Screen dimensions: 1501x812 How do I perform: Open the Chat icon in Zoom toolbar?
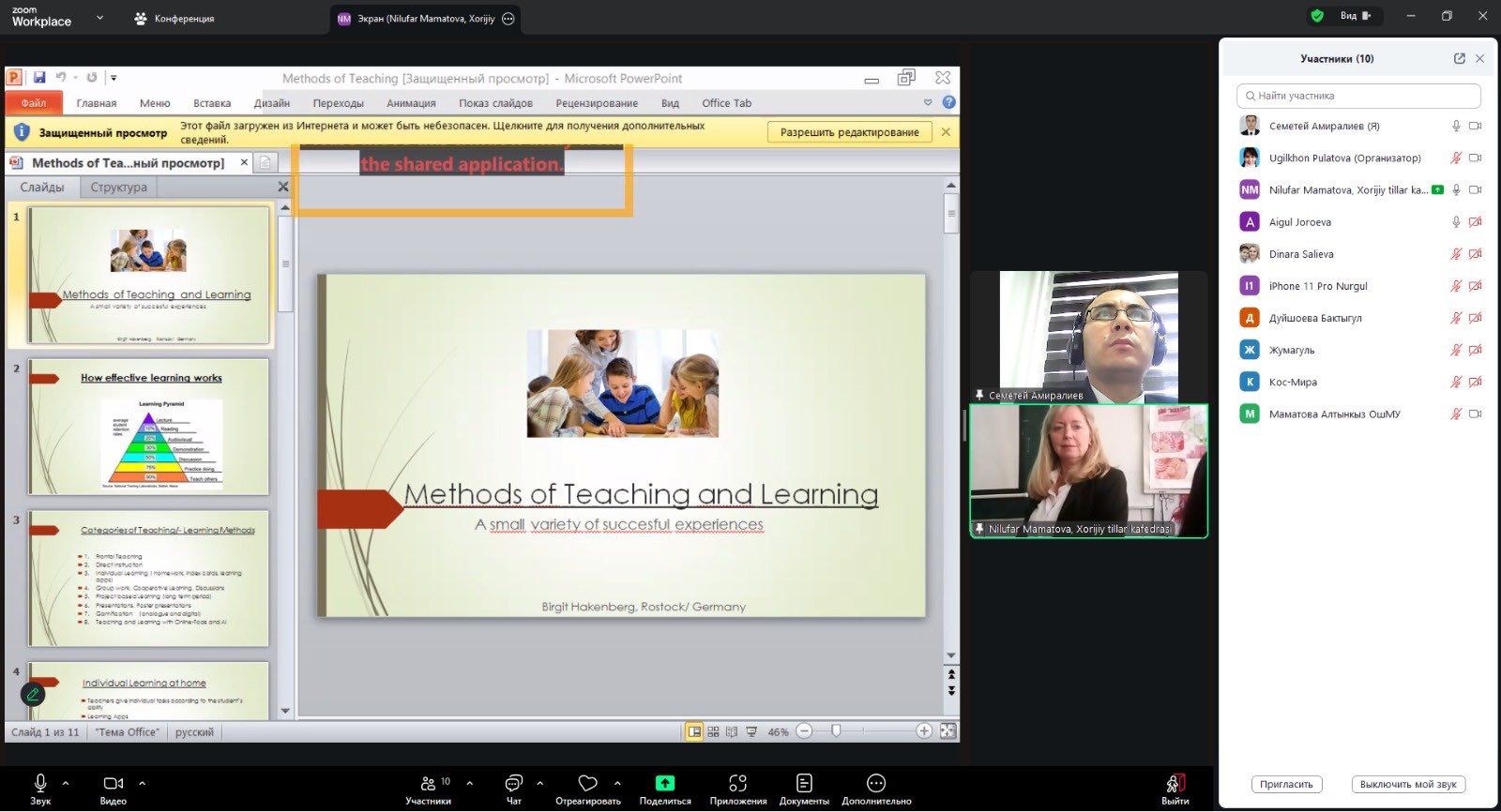pos(513,784)
